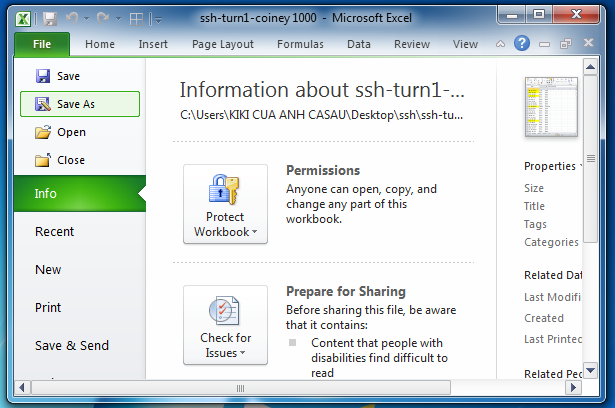Image resolution: width=615 pixels, height=408 pixels.
Task: Switch to the Home ribbon tab
Action: click(100, 44)
